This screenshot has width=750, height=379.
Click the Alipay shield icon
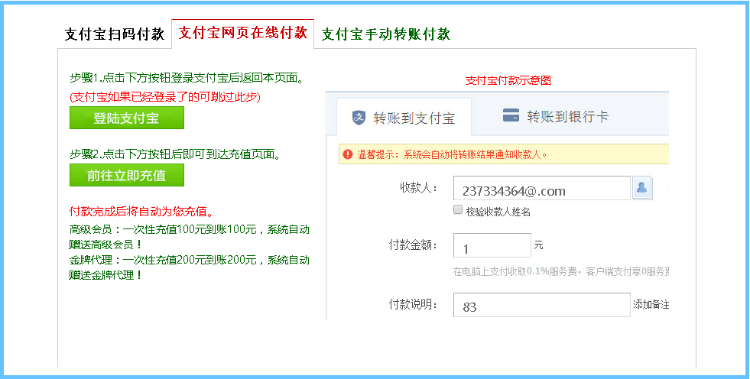(359, 117)
